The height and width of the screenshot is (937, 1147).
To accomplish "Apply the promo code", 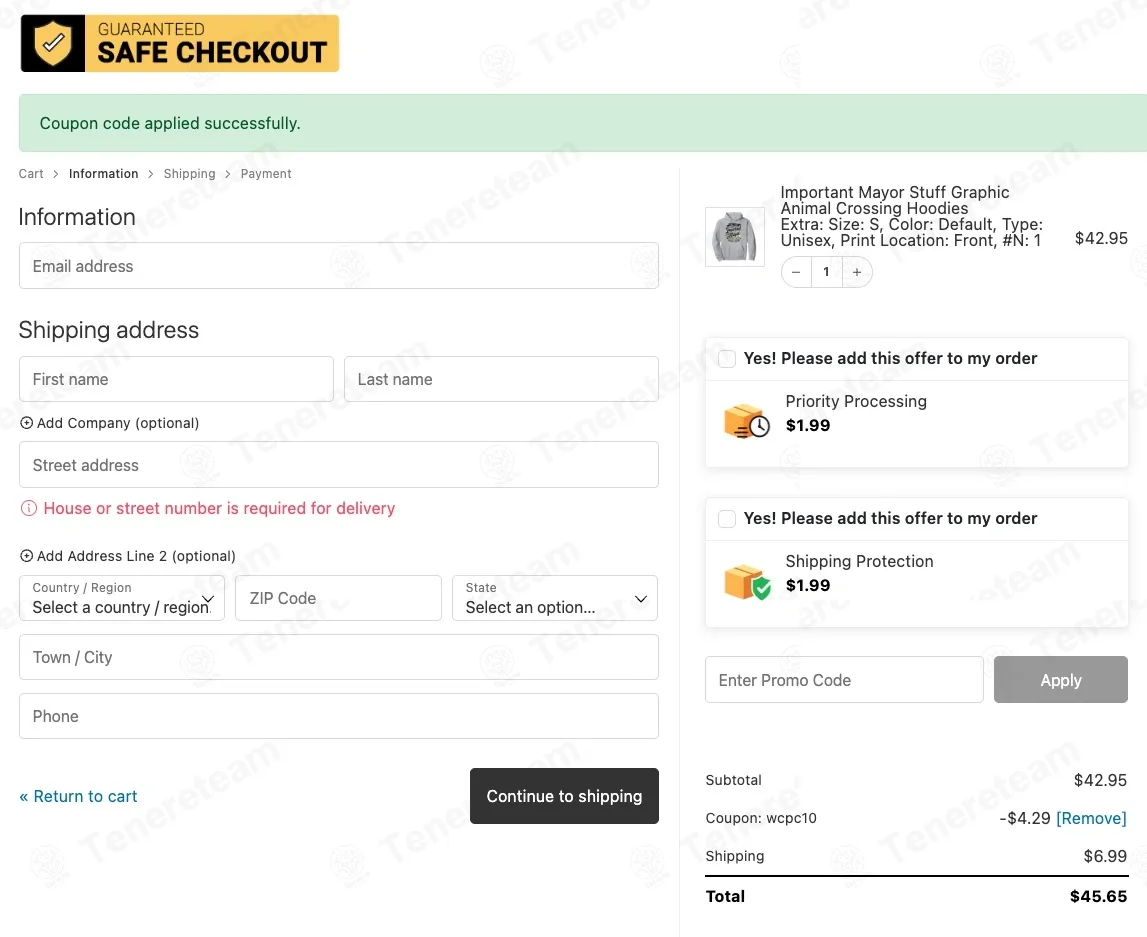I will tap(1061, 680).
